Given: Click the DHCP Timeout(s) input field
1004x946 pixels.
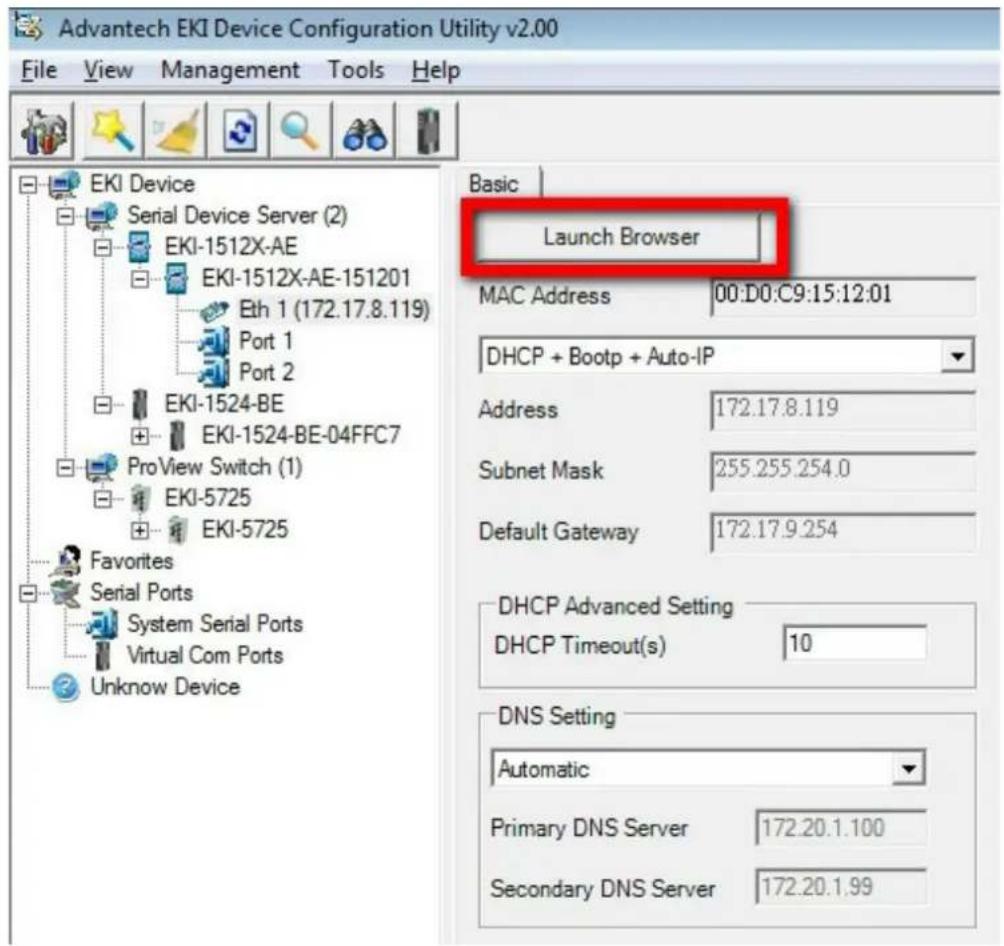Looking at the screenshot, I should point(855,643).
